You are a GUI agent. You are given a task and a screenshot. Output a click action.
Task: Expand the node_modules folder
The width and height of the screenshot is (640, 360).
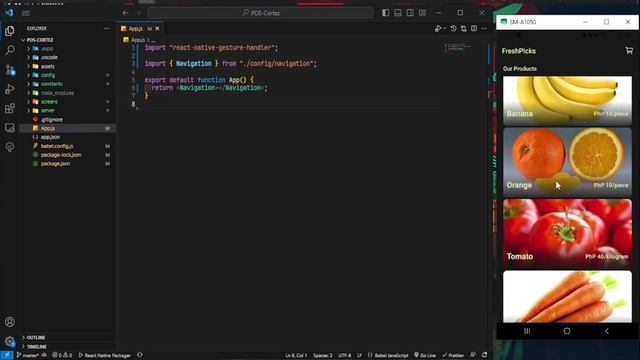point(29,93)
